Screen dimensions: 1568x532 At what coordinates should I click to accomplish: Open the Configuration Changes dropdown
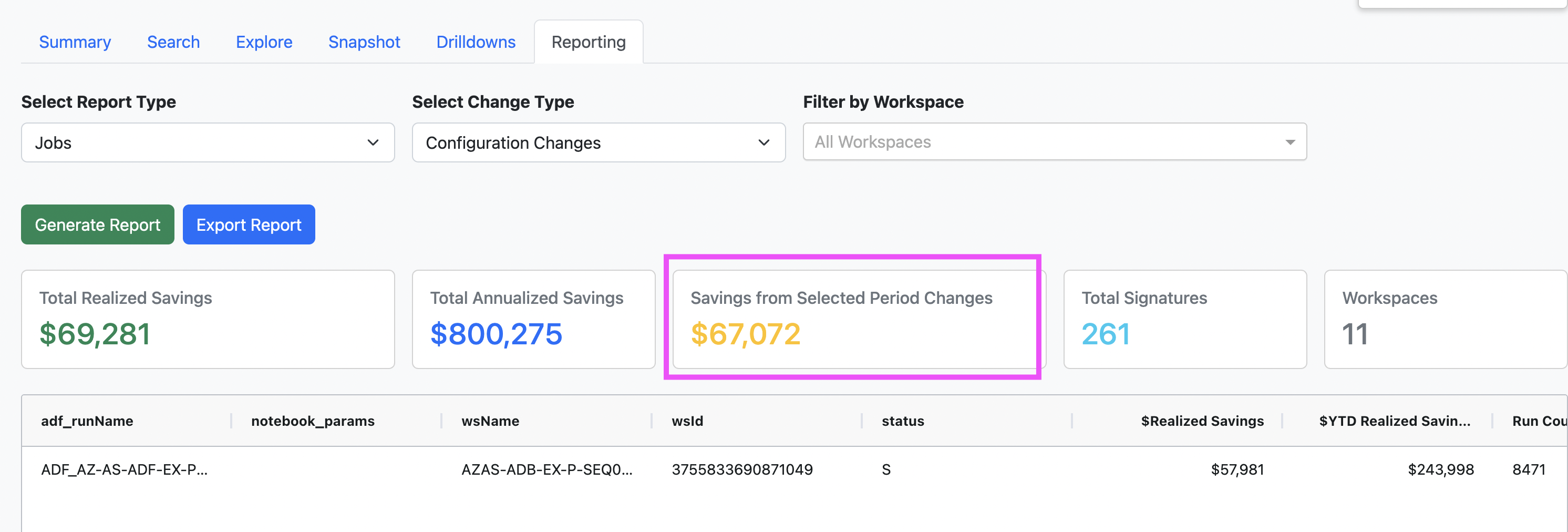click(598, 142)
